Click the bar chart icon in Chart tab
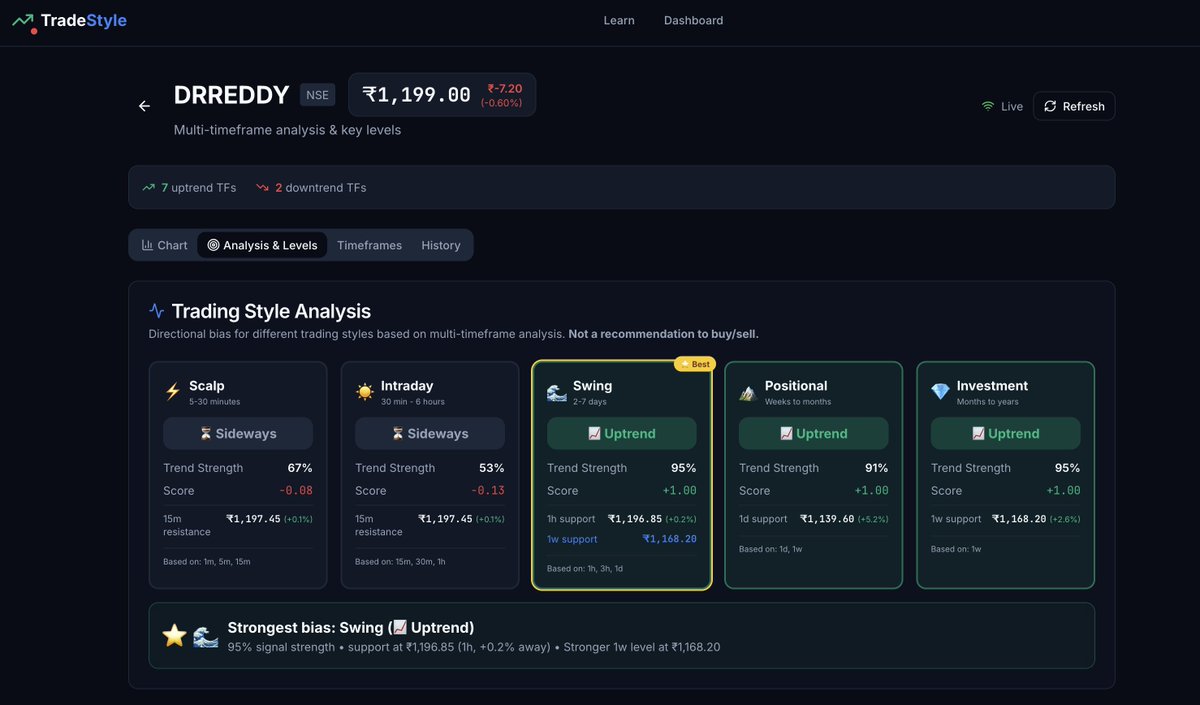 pos(147,245)
